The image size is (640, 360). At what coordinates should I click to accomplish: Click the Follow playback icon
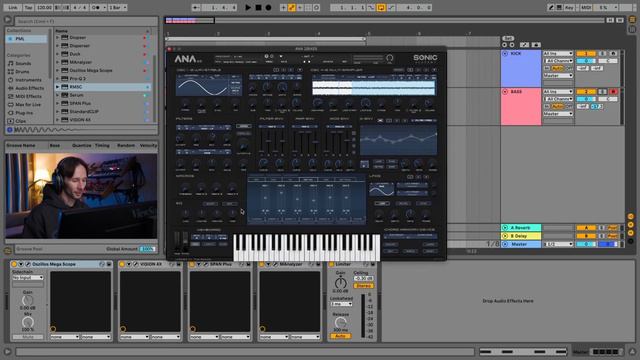click(x=196, y=7)
